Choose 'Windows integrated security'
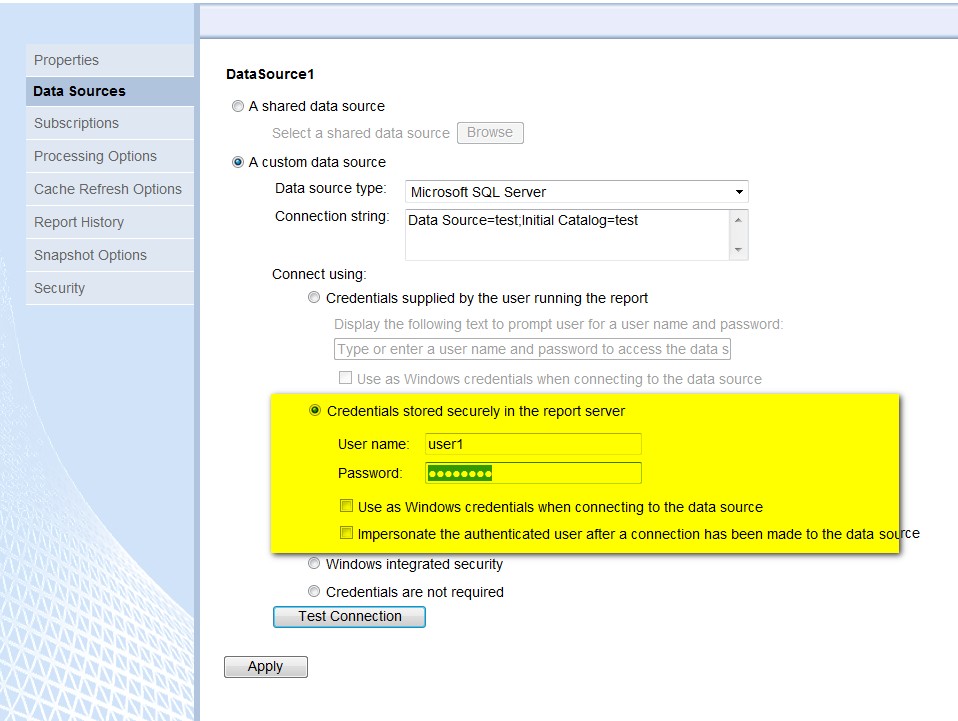This screenshot has width=958, height=721. pyautogui.click(x=314, y=563)
